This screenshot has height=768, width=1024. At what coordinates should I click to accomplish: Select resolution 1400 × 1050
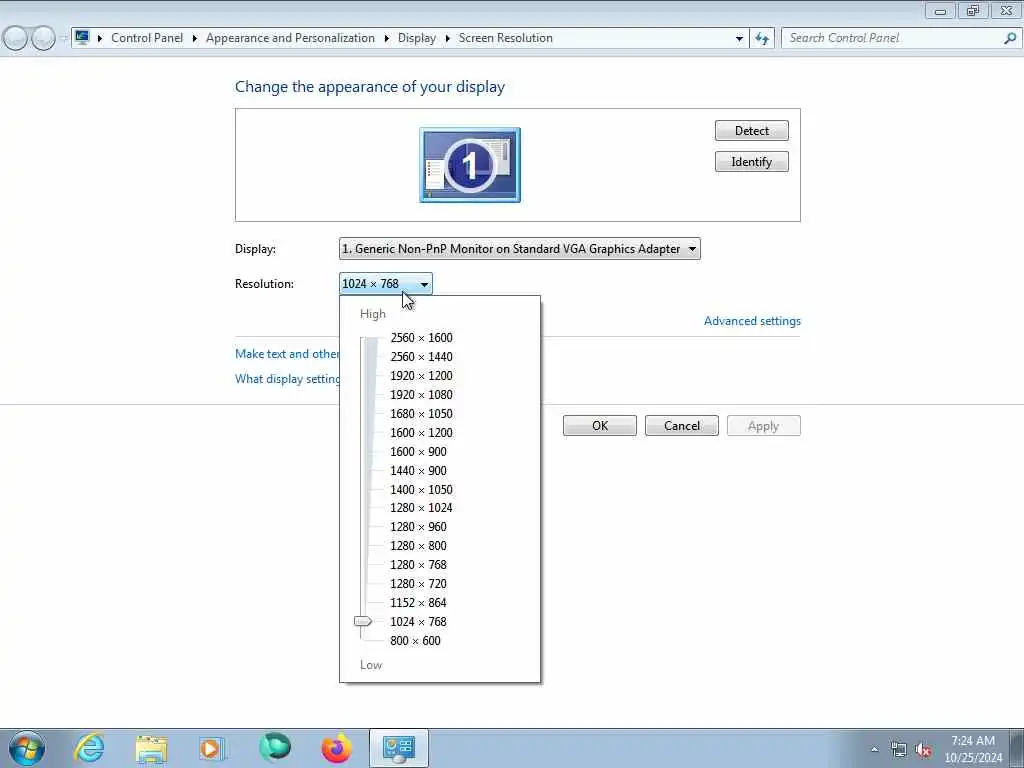pyautogui.click(x=421, y=489)
